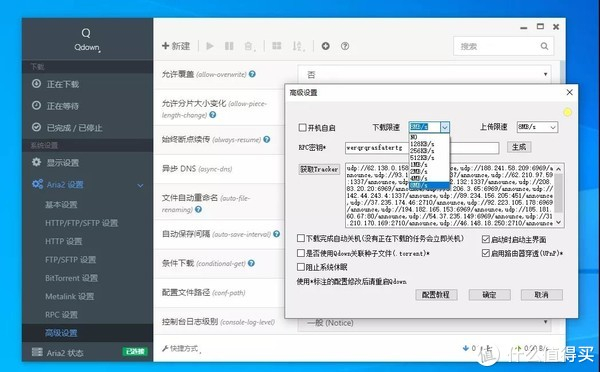This screenshot has height=372, width=600.
Task: Select 高级设置 in sidebar
Action: coord(87,333)
